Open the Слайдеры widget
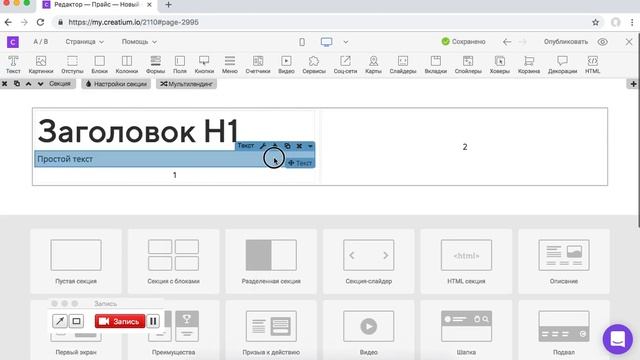The height and width of the screenshot is (360, 640). (x=403, y=64)
